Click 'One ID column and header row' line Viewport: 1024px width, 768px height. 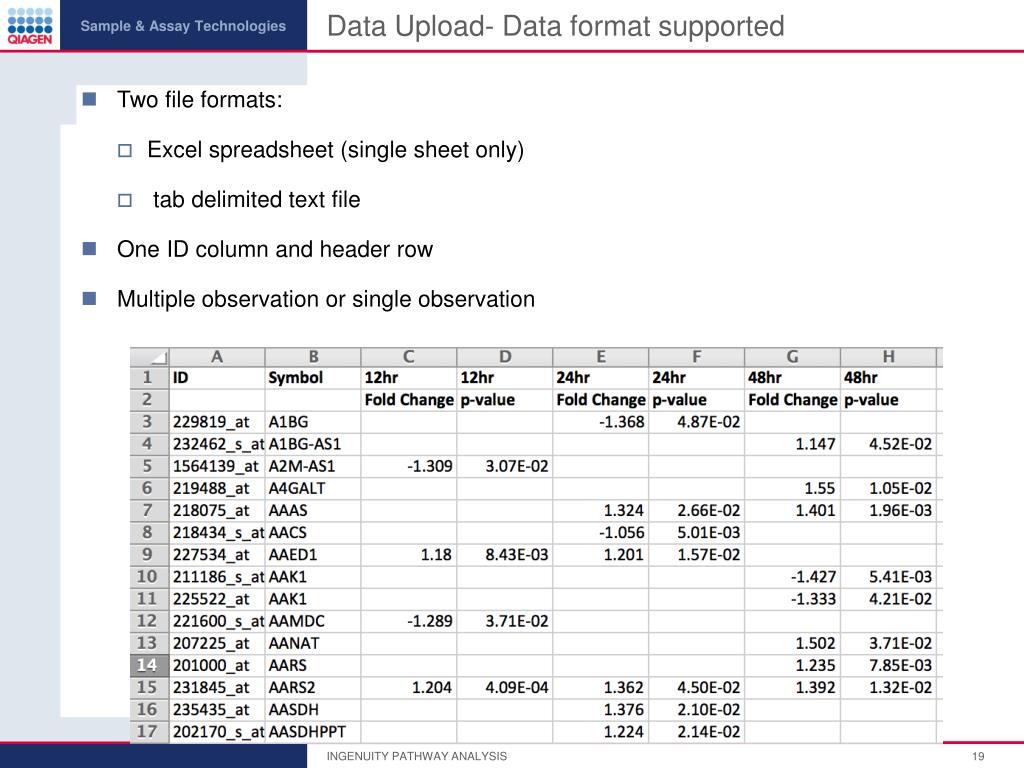point(275,249)
